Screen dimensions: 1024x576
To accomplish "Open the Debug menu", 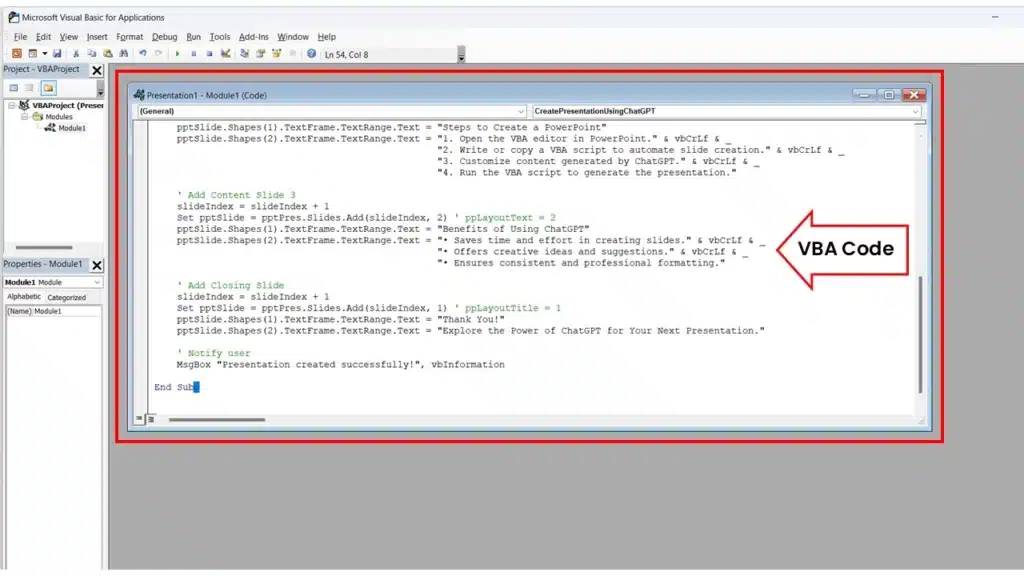I will 164,37.
